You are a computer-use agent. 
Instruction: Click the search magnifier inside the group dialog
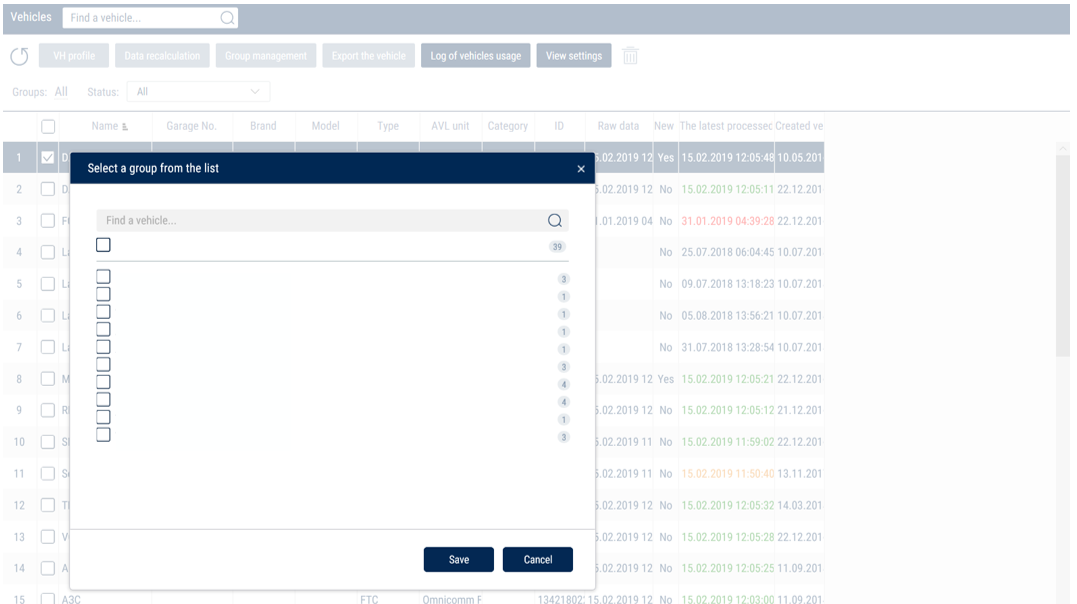tap(554, 221)
